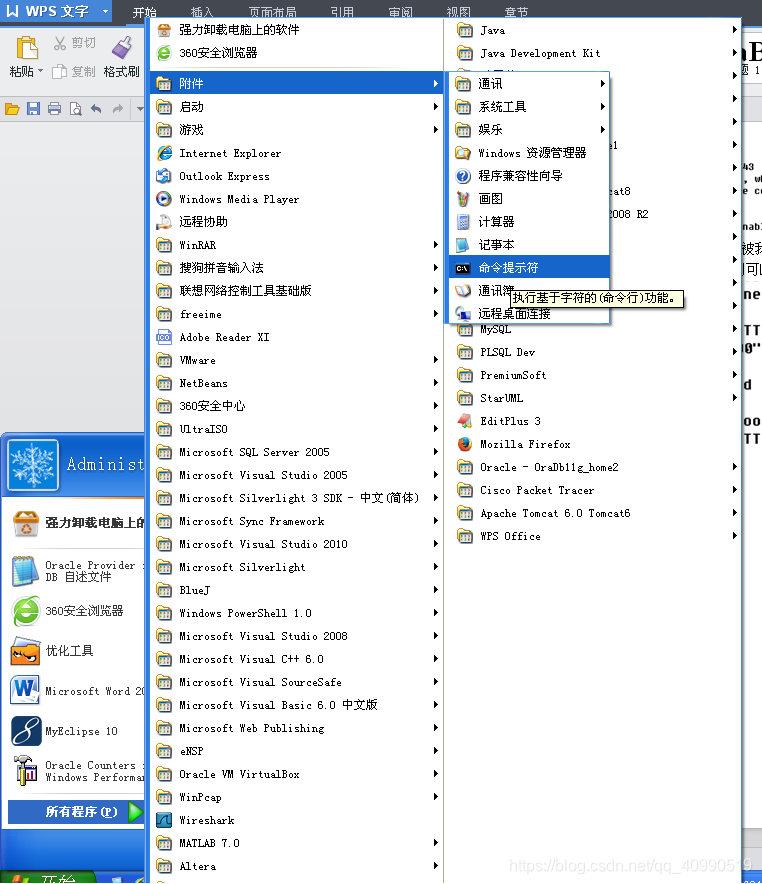This screenshot has height=884, width=762.
Task: Click Remote Desktop Connection (远程桌面连接) icon
Action: [463, 313]
